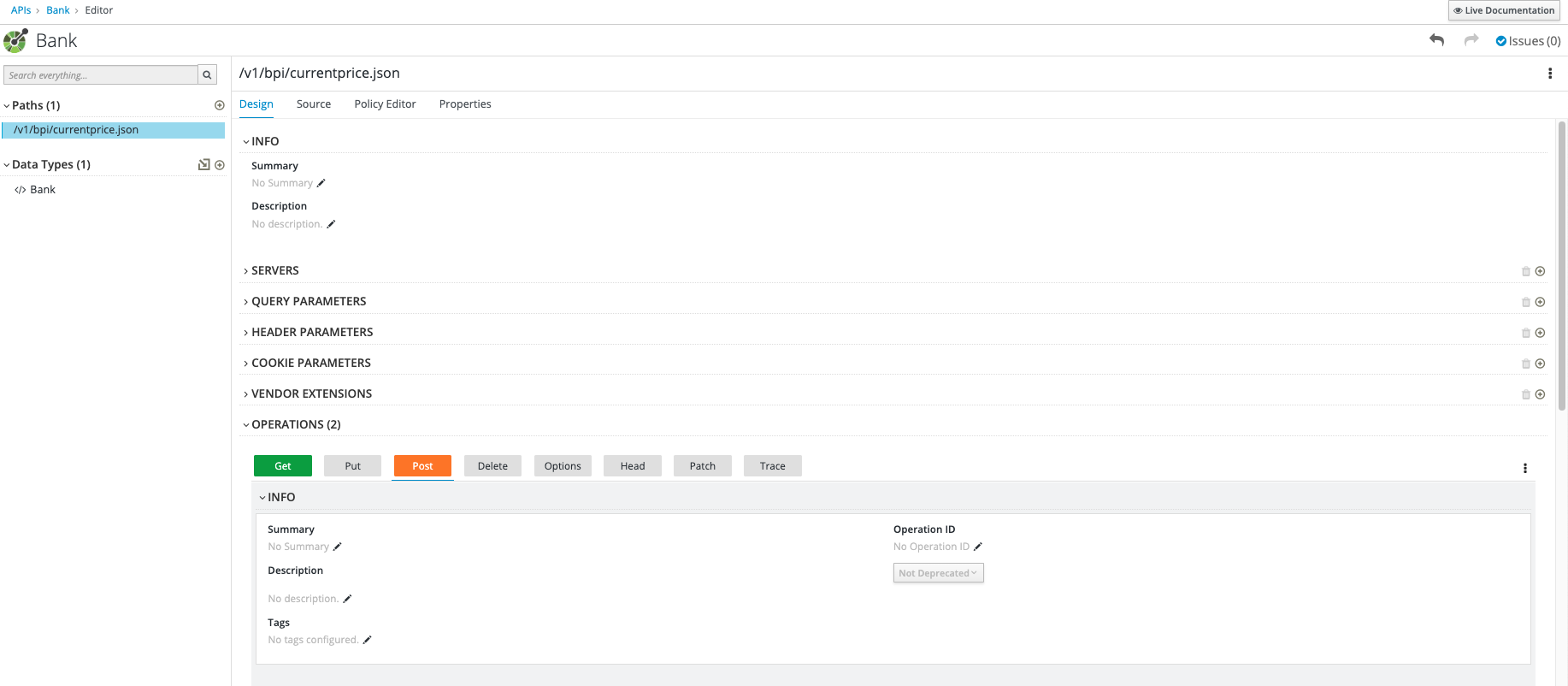This screenshot has width=1568, height=686.
Task: Go to APIs breadcrumb link
Action: [x=21, y=10]
